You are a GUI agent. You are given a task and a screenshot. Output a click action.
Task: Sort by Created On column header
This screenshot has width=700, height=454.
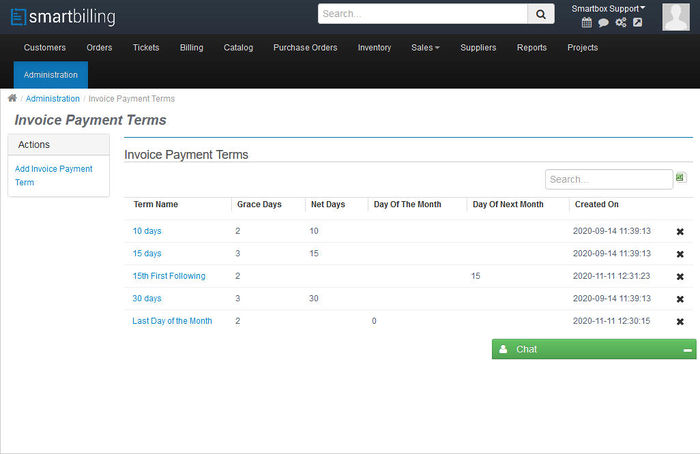click(597, 204)
